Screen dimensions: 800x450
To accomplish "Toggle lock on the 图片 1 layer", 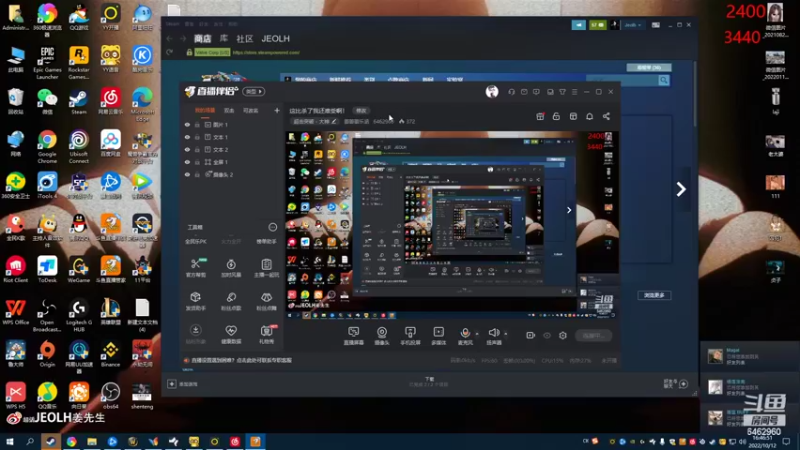I will [197, 124].
